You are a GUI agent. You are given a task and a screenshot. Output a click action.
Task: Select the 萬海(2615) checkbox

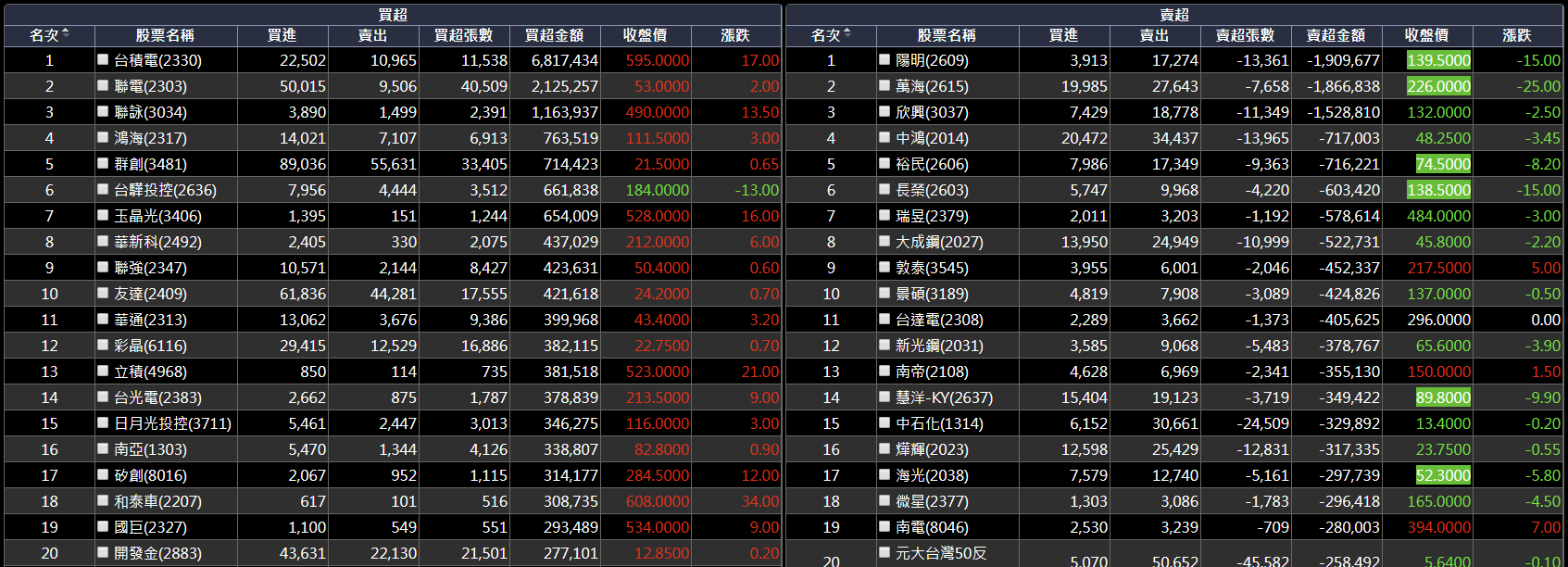tap(884, 85)
